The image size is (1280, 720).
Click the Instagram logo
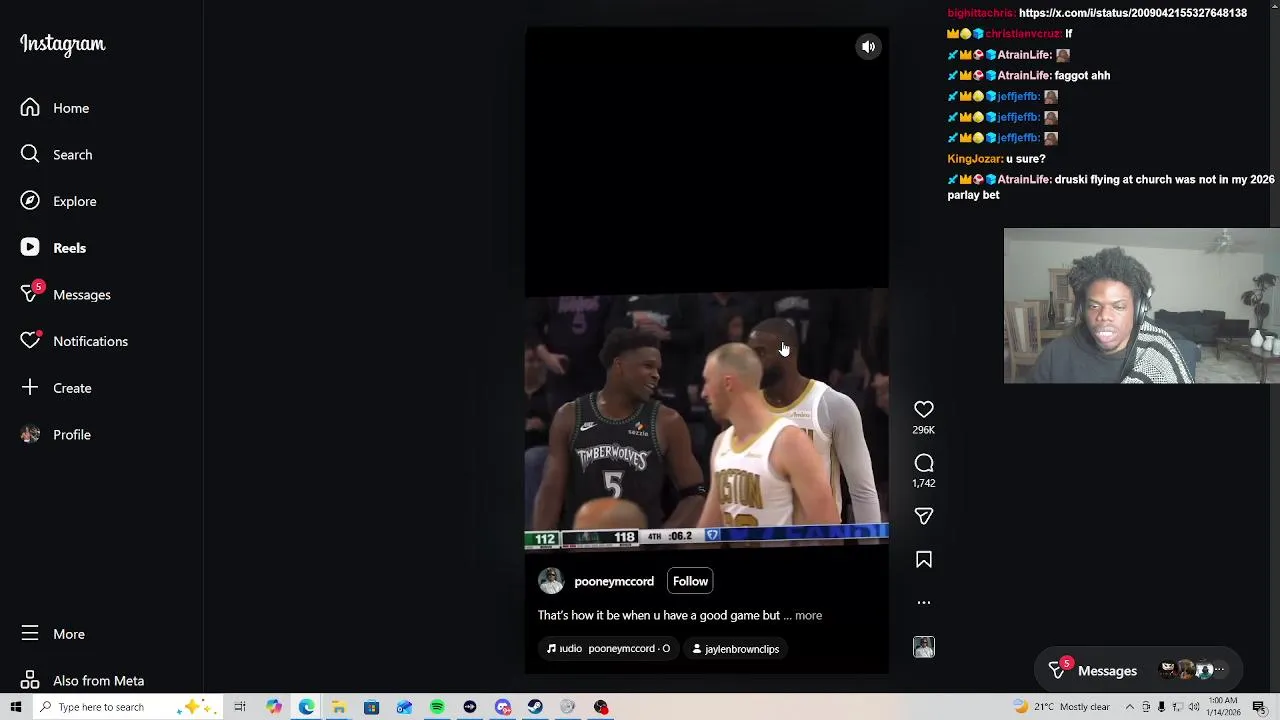pyautogui.click(x=62, y=44)
